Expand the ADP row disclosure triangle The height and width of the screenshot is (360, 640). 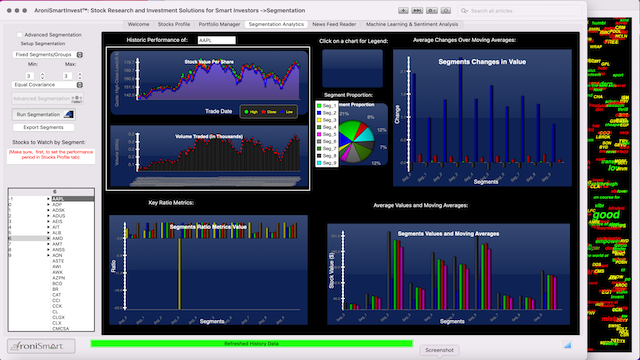point(49,204)
